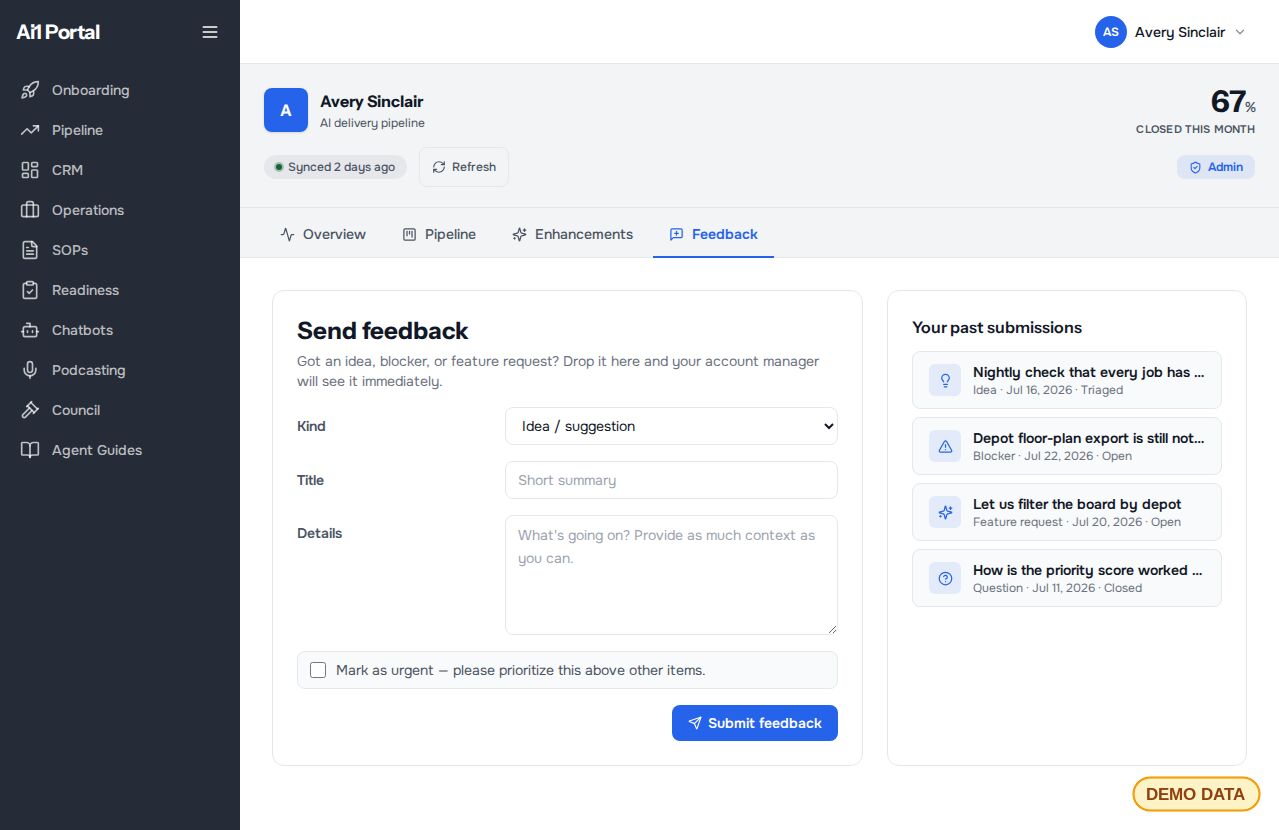
Task: Navigate to Council in sidebar
Action: click(120, 410)
